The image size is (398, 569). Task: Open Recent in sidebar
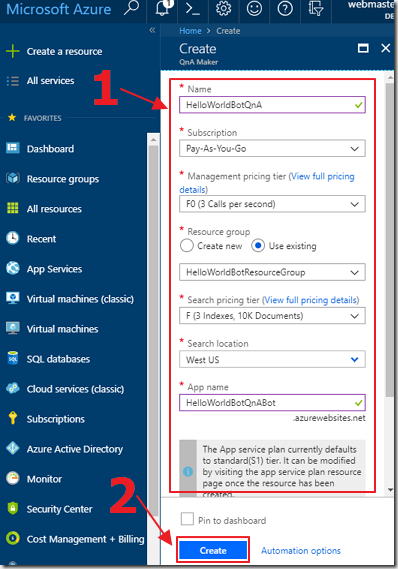click(41, 239)
